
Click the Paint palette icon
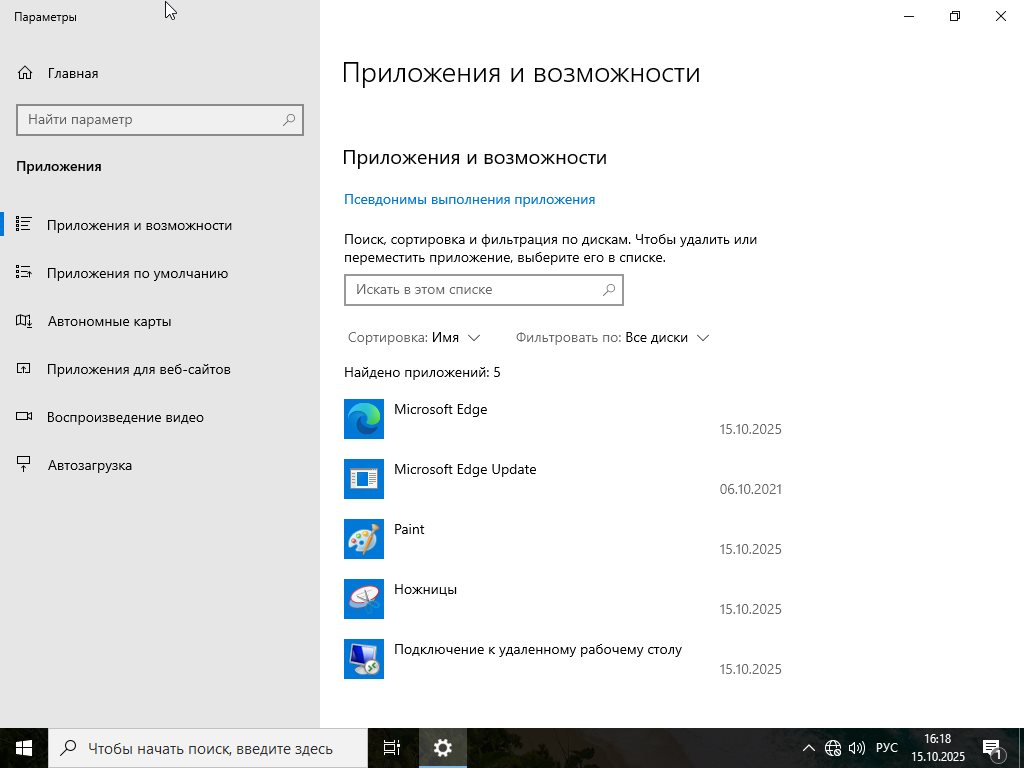click(364, 539)
